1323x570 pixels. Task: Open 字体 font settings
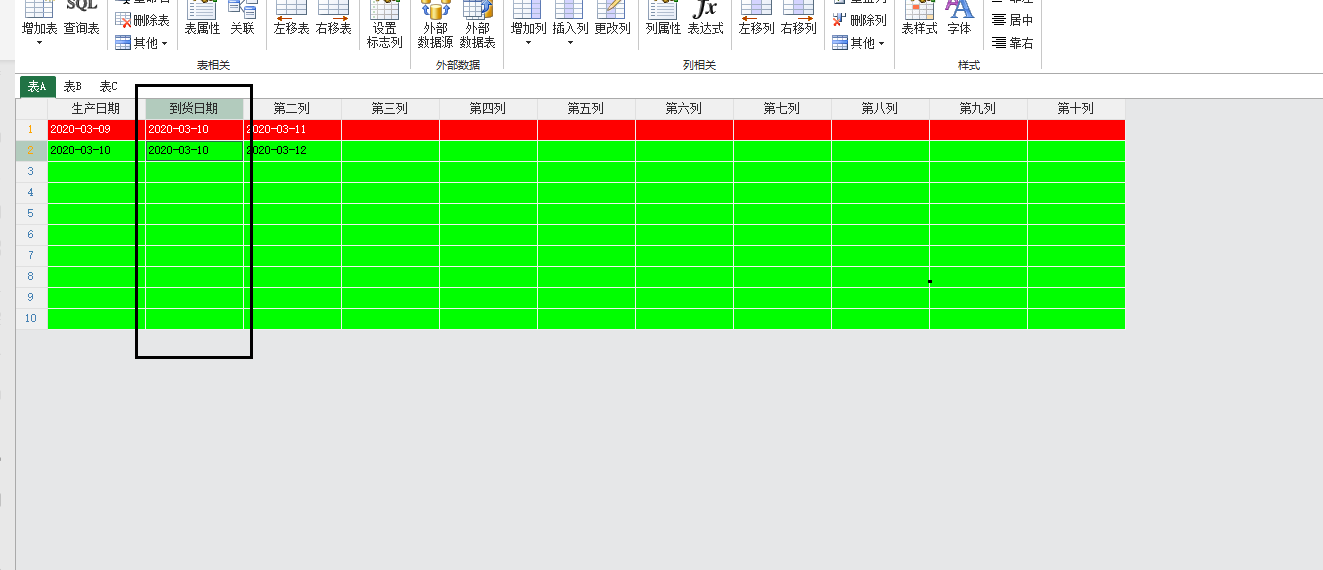coord(959,18)
